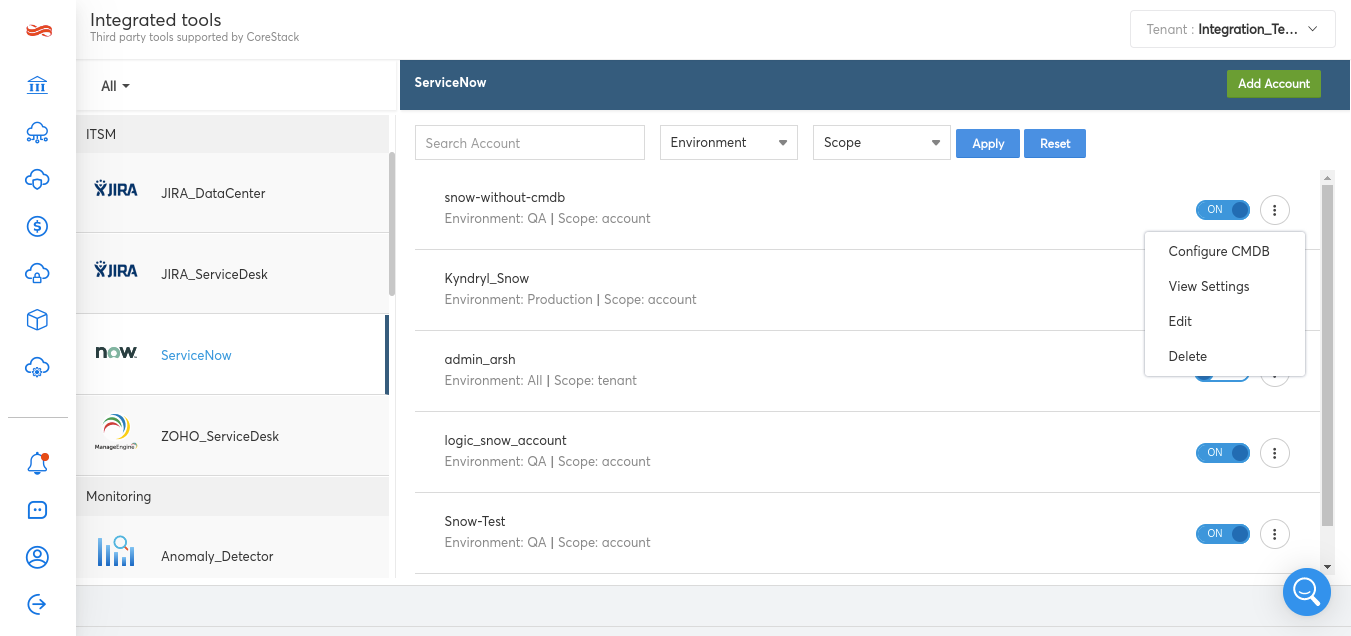Viewport: 1351px width, 636px height.
Task: Click Integrated tools page title
Action: pyautogui.click(x=156, y=19)
